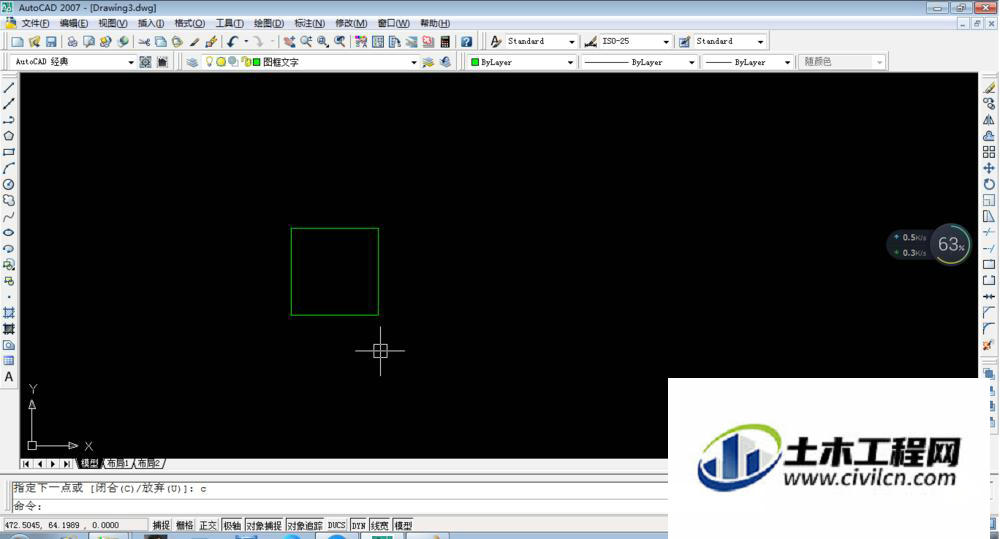This screenshot has width=1000, height=539.
Task: Toggle 栅格 grid display in status bar
Action: [184, 525]
